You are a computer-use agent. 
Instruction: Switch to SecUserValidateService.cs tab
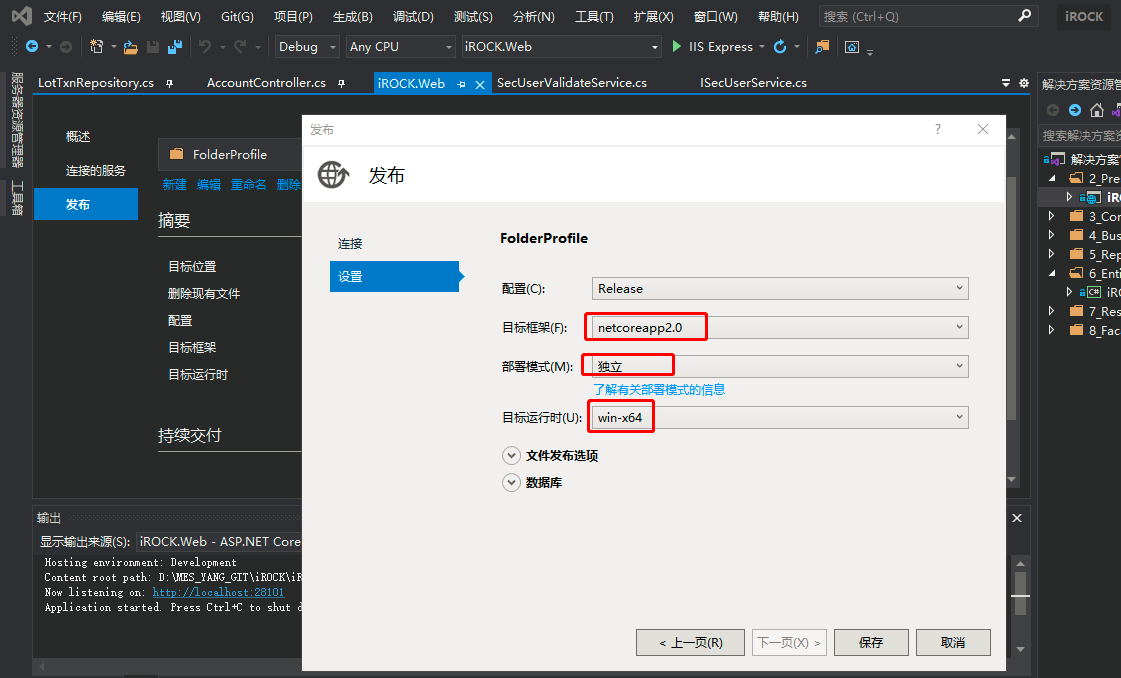coord(572,83)
